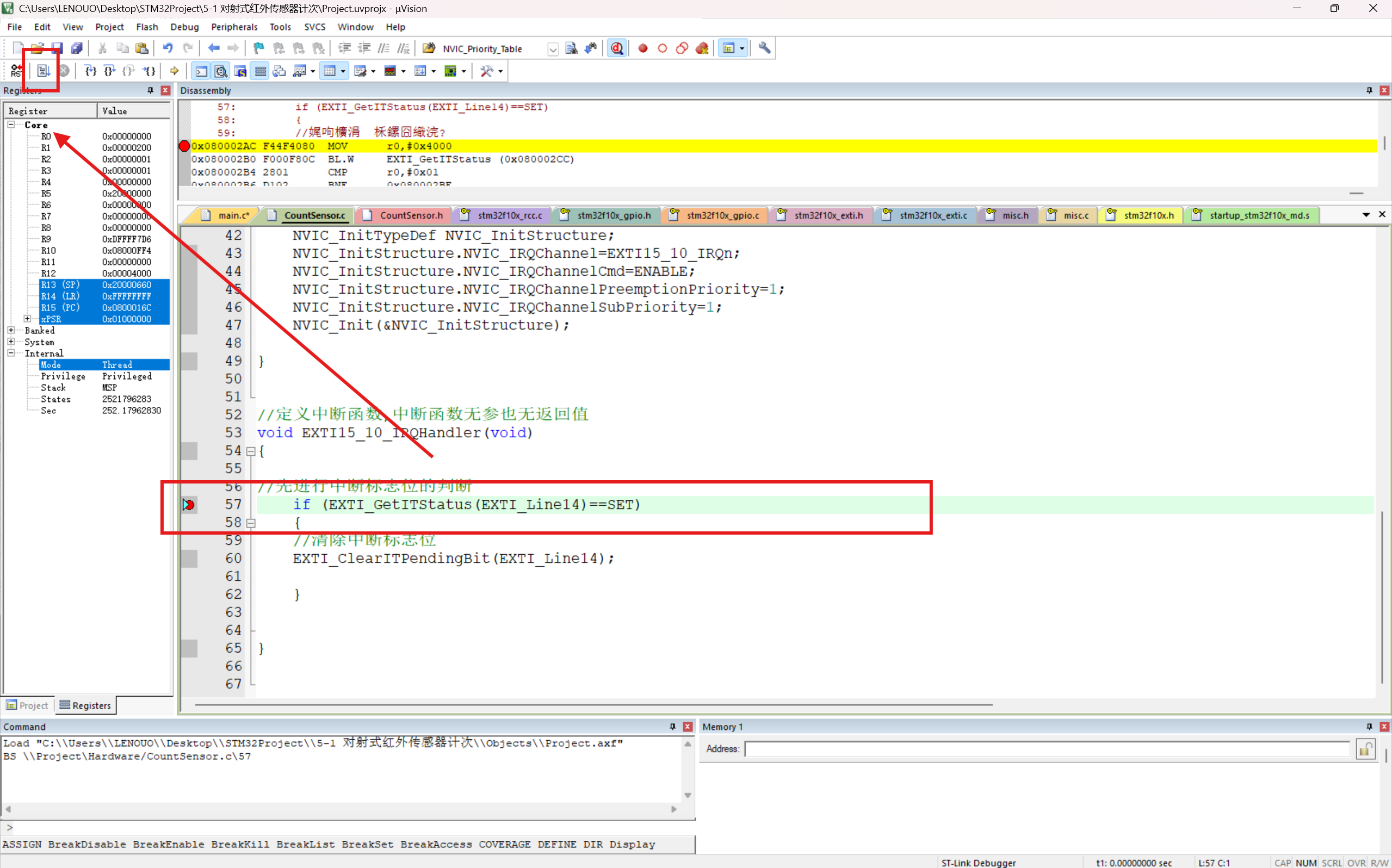The image size is (1392, 868).
Task: Switch to the Project panel tab
Action: pos(28,705)
